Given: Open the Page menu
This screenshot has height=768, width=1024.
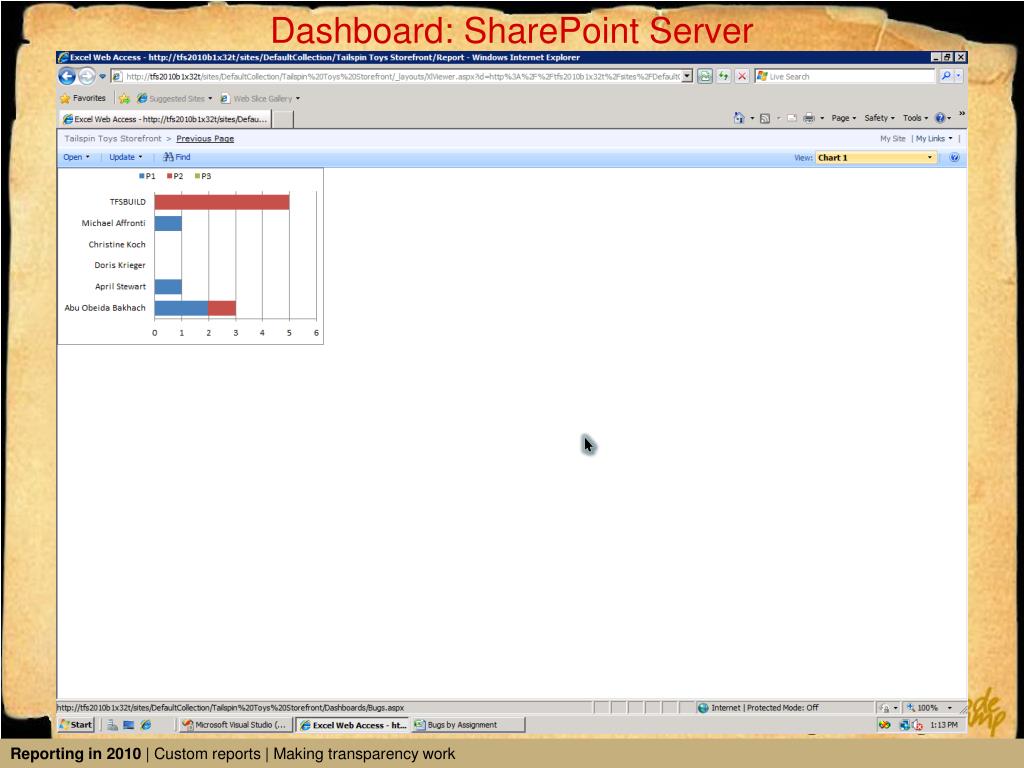Looking at the screenshot, I should click(x=843, y=118).
